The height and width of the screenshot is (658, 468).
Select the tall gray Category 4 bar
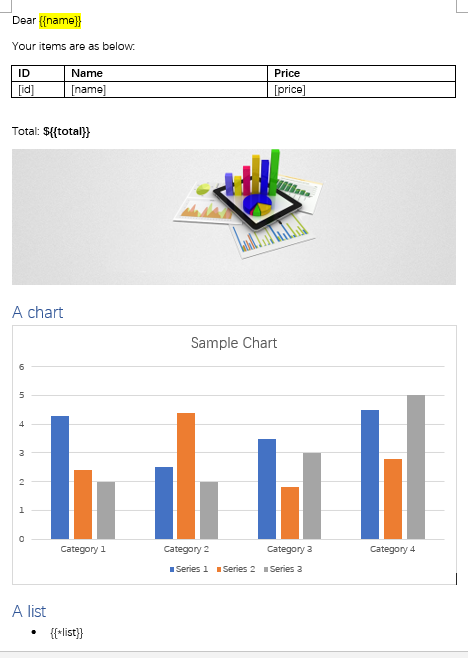pos(416,467)
